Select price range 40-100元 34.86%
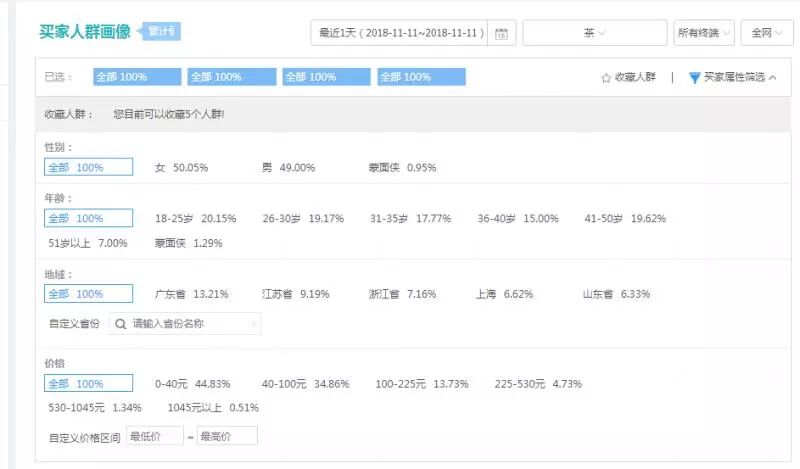Screen dimensions: 800x469 (x=306, y=384)
